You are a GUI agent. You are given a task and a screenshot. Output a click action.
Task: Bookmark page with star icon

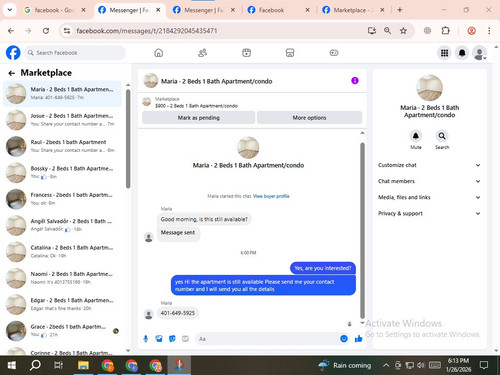[403, 31]
